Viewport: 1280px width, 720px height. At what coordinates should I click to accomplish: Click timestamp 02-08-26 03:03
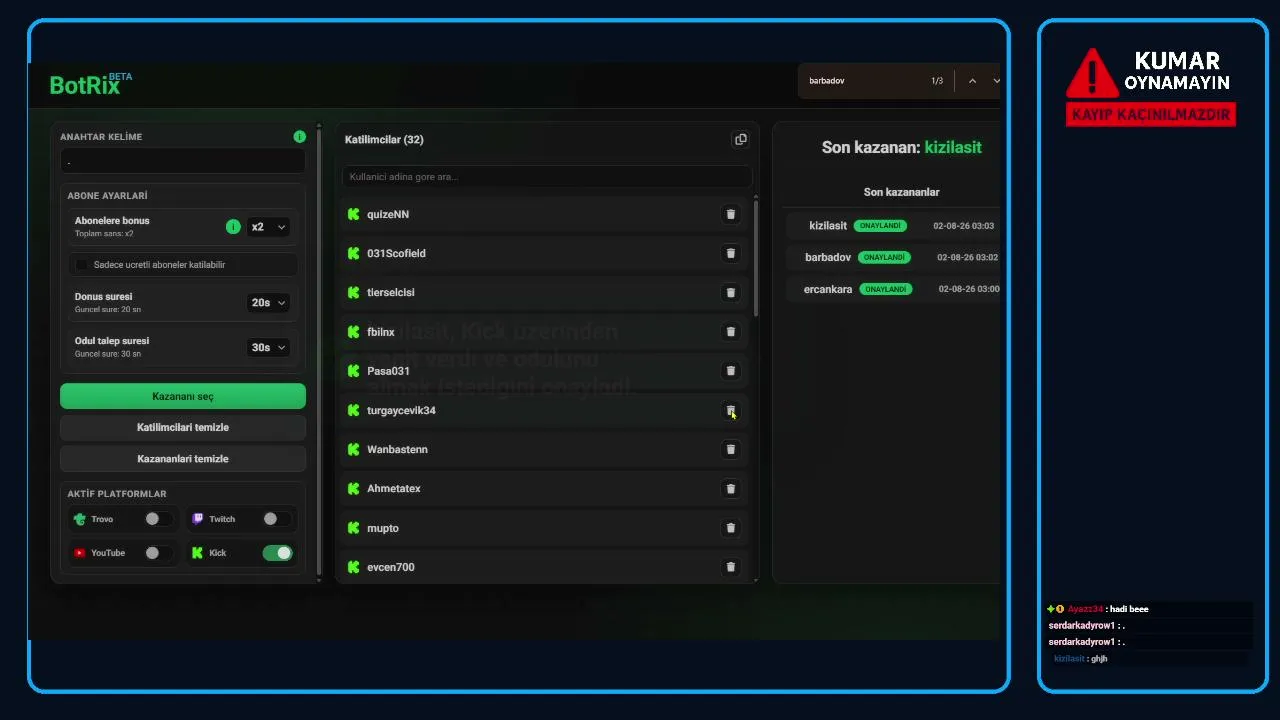click(x=964, y=226)
